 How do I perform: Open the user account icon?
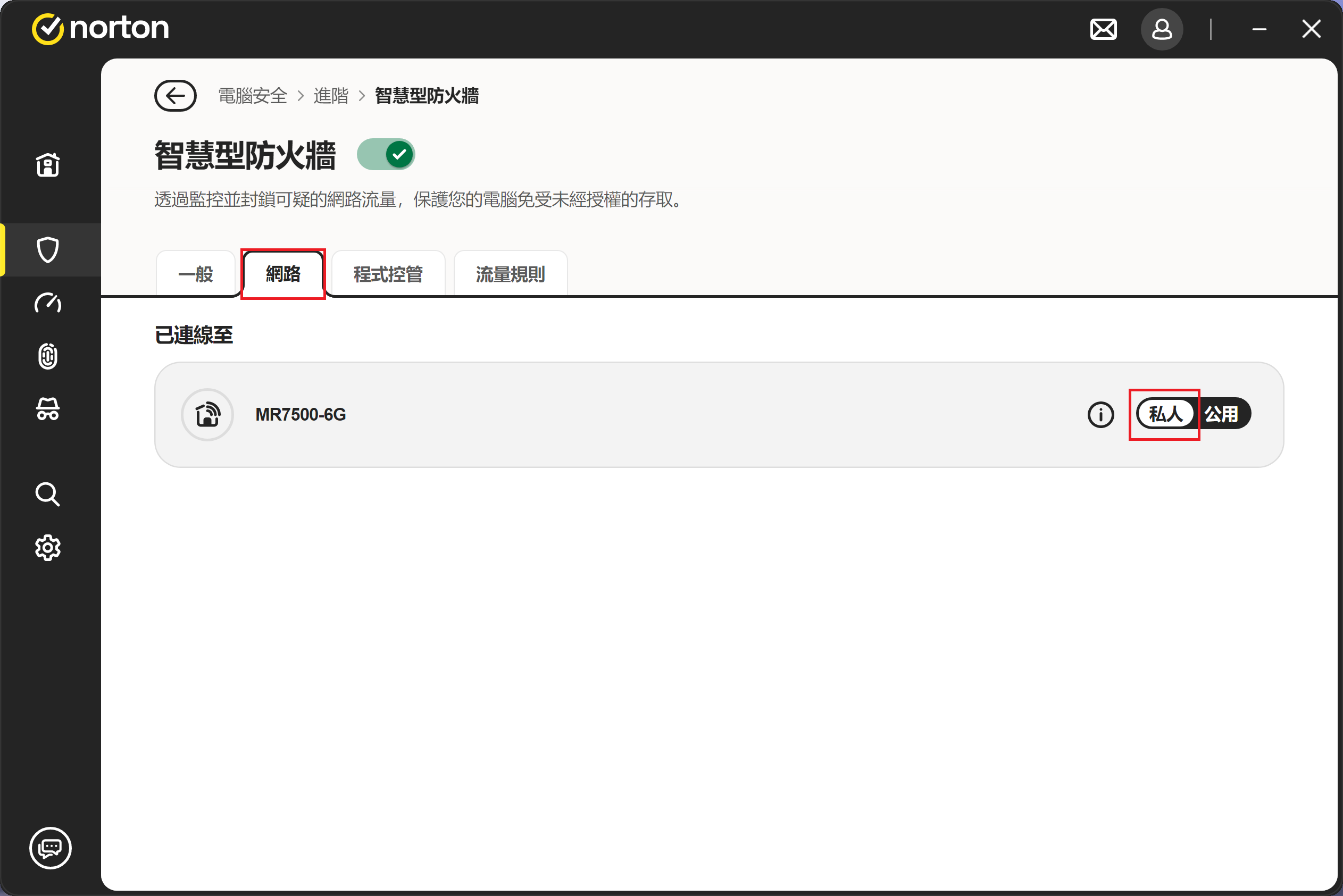pyautogui.click(x=1161, y=29)
